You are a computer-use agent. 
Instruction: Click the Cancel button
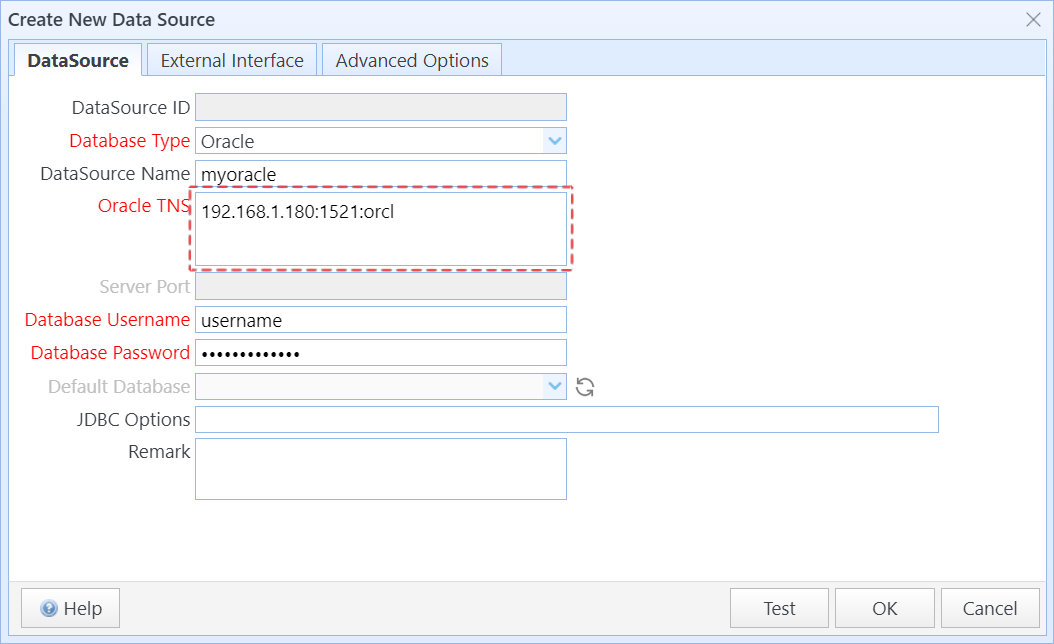989,608
